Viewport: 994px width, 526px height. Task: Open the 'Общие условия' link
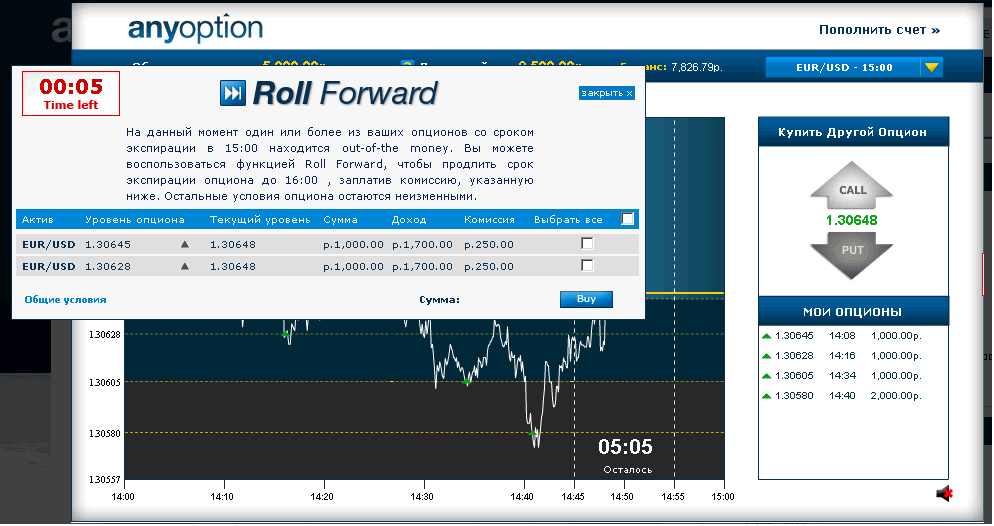pos(65,300)
